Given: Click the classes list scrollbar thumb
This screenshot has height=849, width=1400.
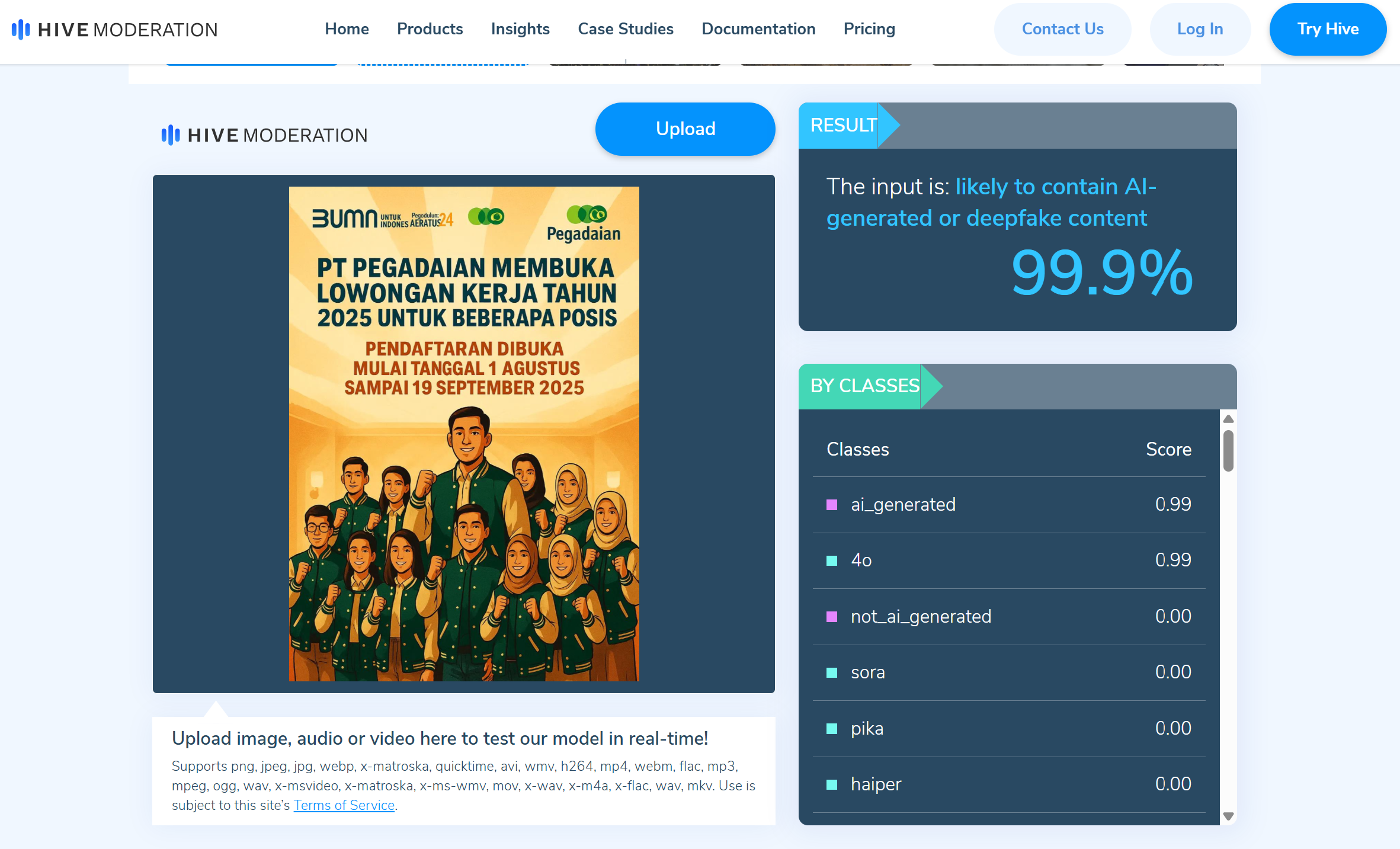Looking at the screenshot, I should pyautogui.click(x=1228, y=451).
